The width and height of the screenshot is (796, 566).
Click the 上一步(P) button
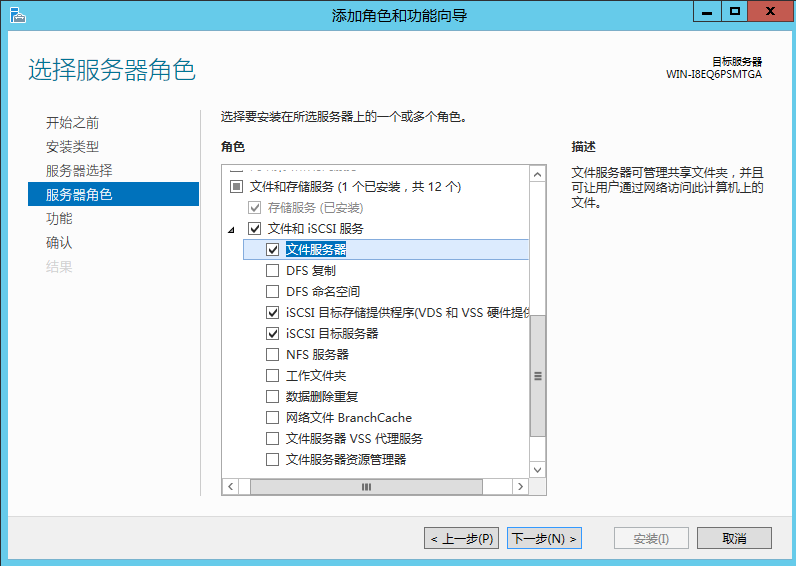(461, 538)
